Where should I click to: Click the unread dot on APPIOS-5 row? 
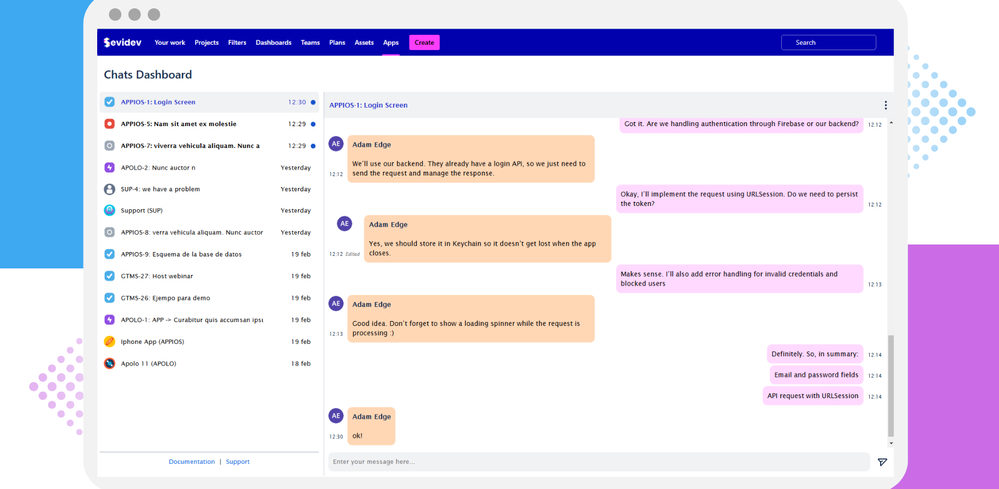tap(313, 124)
